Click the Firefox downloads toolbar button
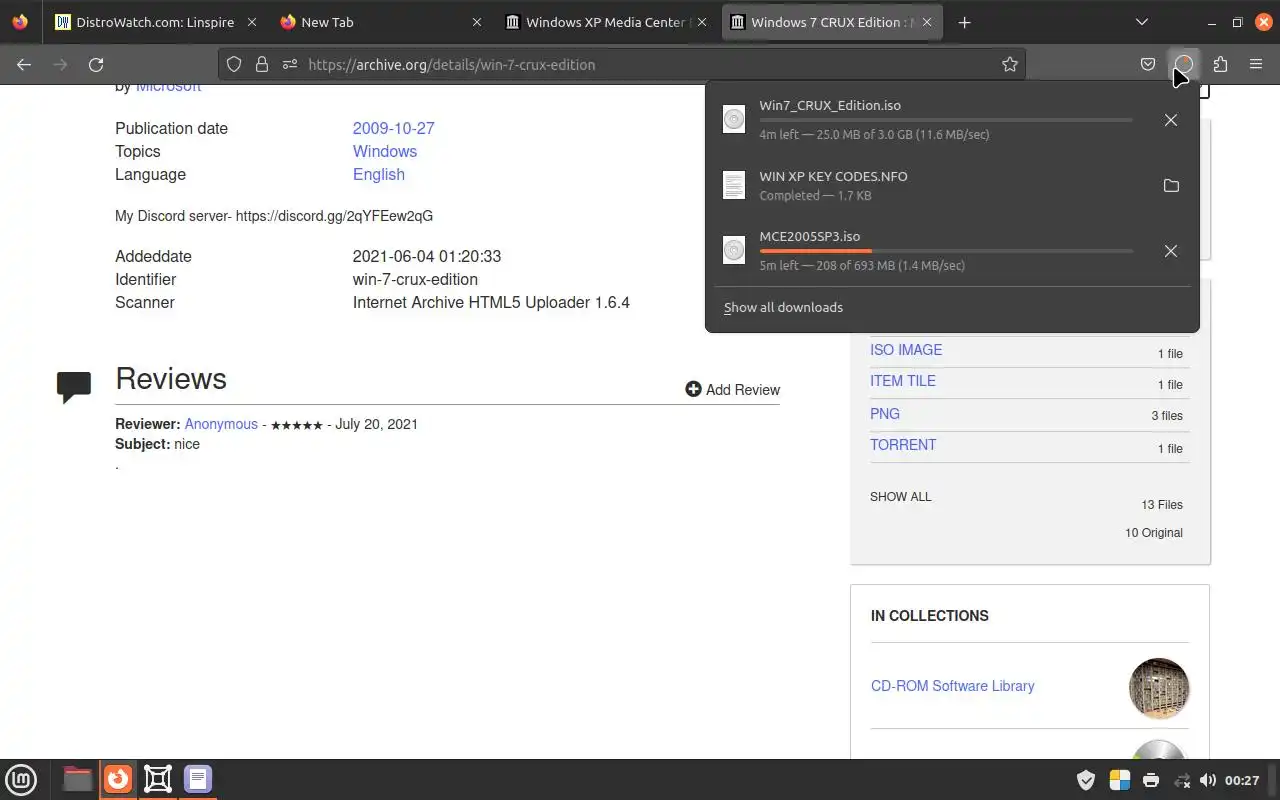 point(1184,64)
